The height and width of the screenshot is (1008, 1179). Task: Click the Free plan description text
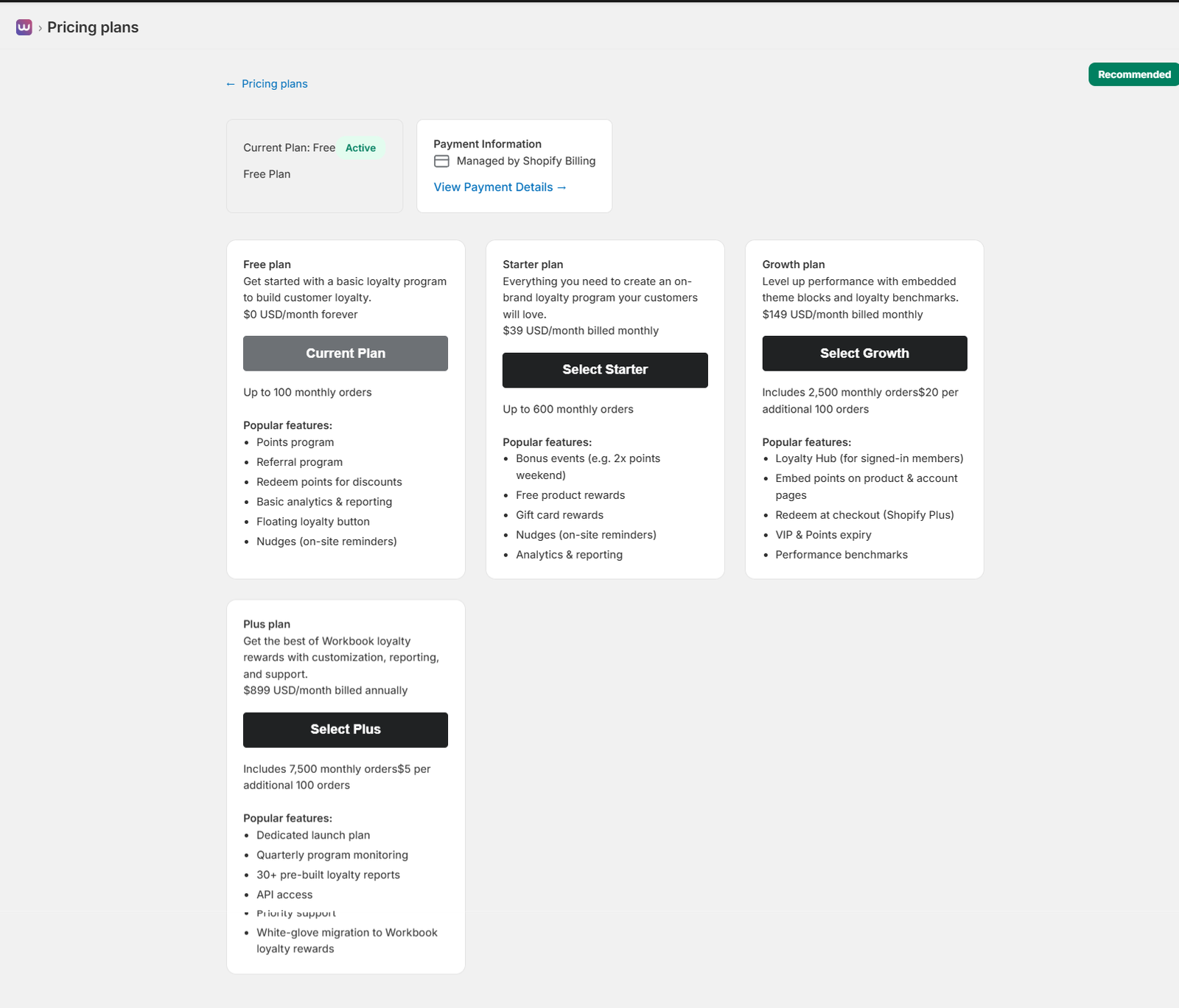pyautogui.click(x=345, y=289)
